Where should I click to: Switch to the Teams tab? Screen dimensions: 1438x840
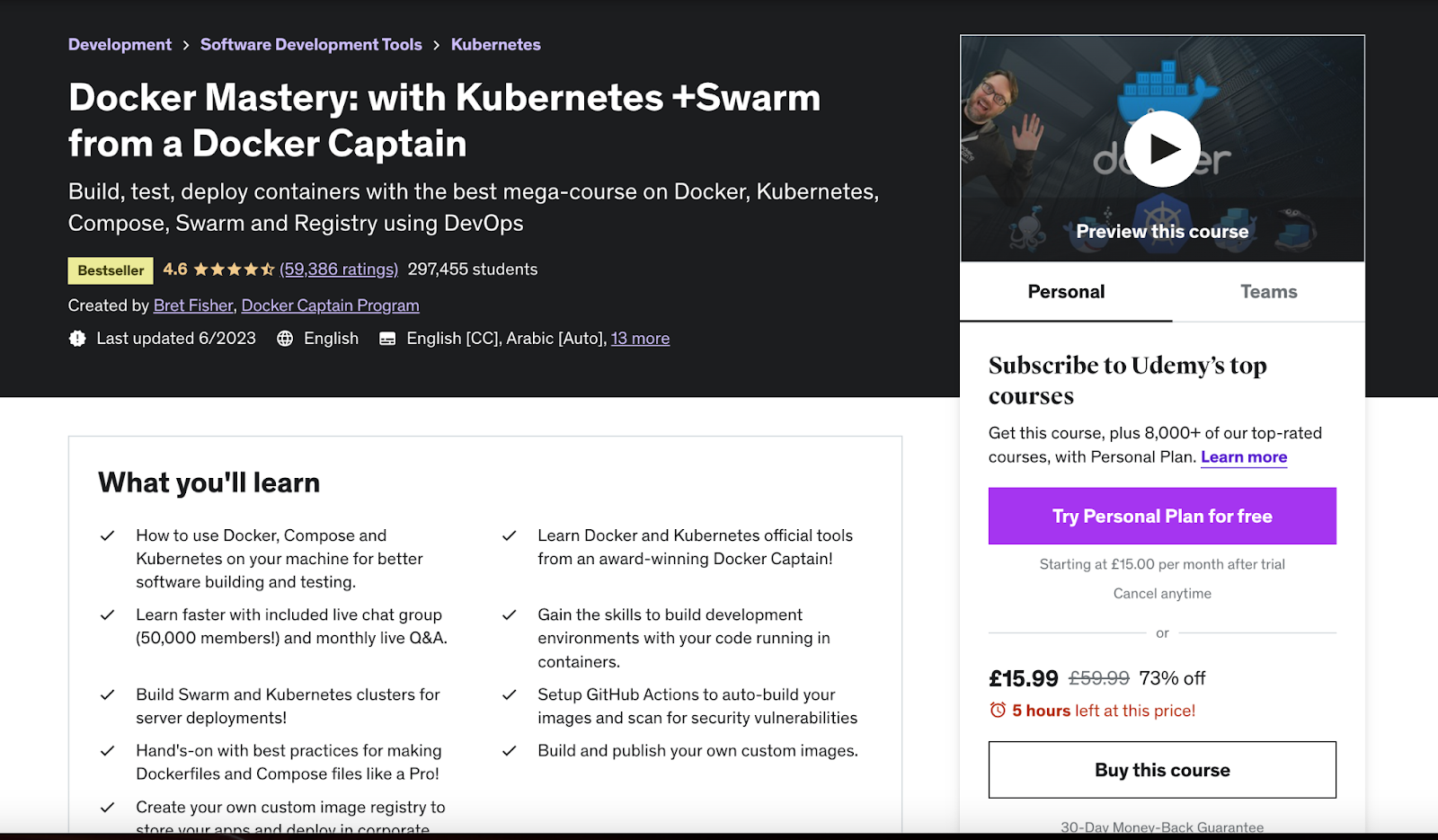(x=1268, y=292)
